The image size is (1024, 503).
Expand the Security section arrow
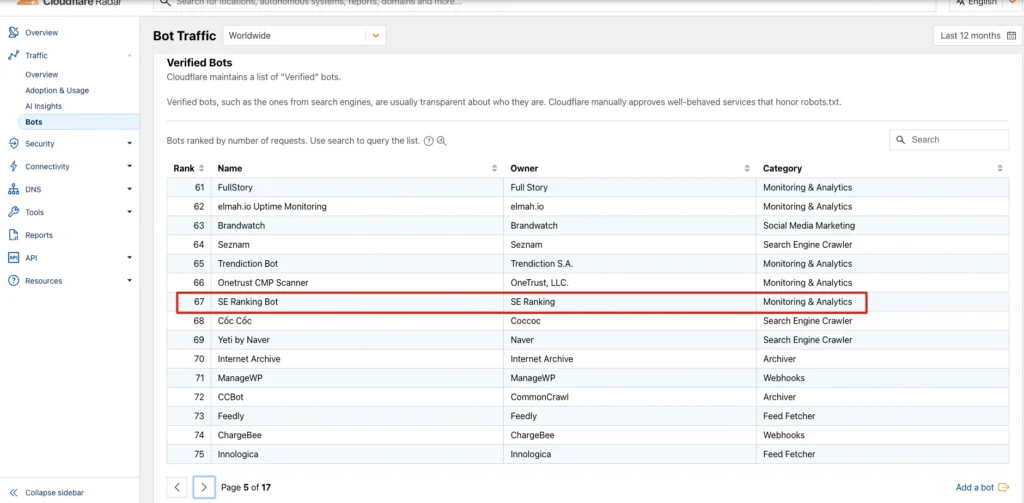(129, 144)
